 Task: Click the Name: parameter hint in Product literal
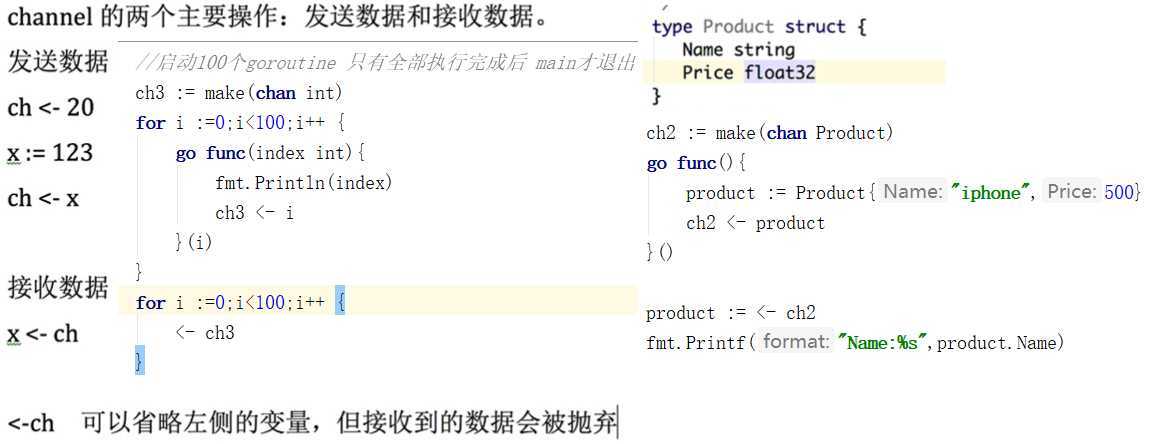pyautogui.click(x=913, y=193)
